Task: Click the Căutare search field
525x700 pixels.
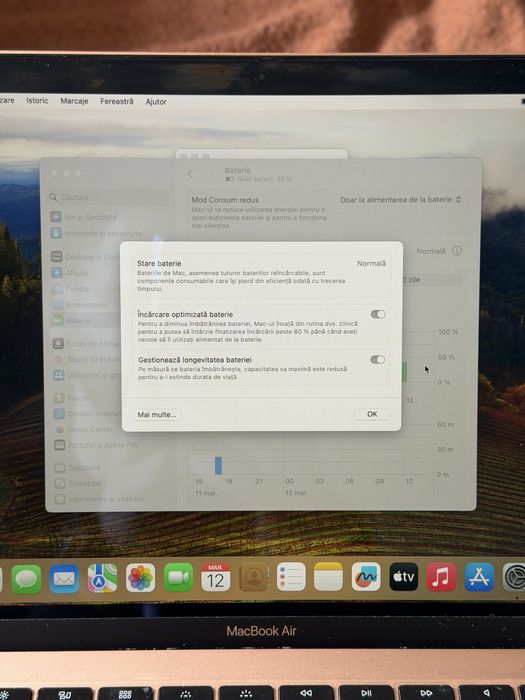Action: pyautogui.click(x=108, y=197)
